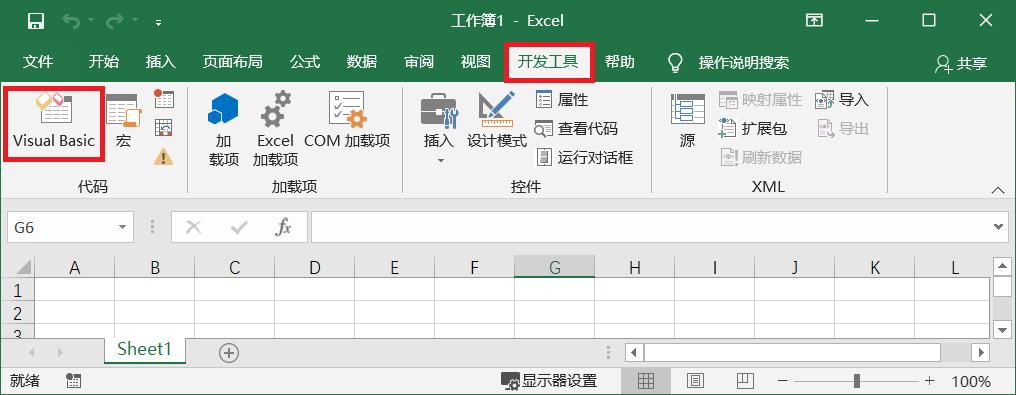Switch to the 公式 tab
This screenshot has width=1016, height=395.
tap(305, 62)
